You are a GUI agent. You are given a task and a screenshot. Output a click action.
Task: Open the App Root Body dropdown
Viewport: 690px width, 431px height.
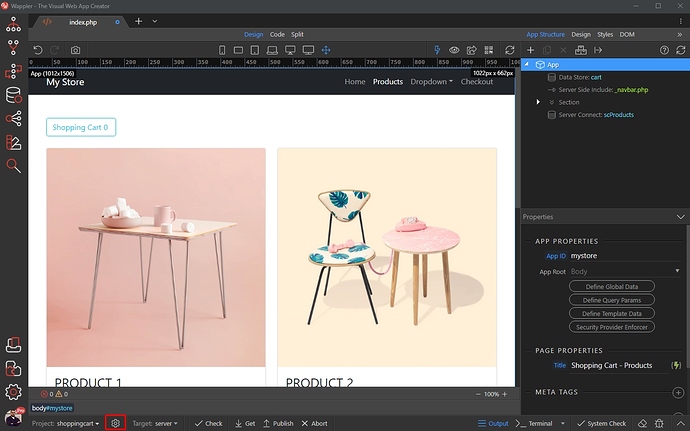pos(625,271)
